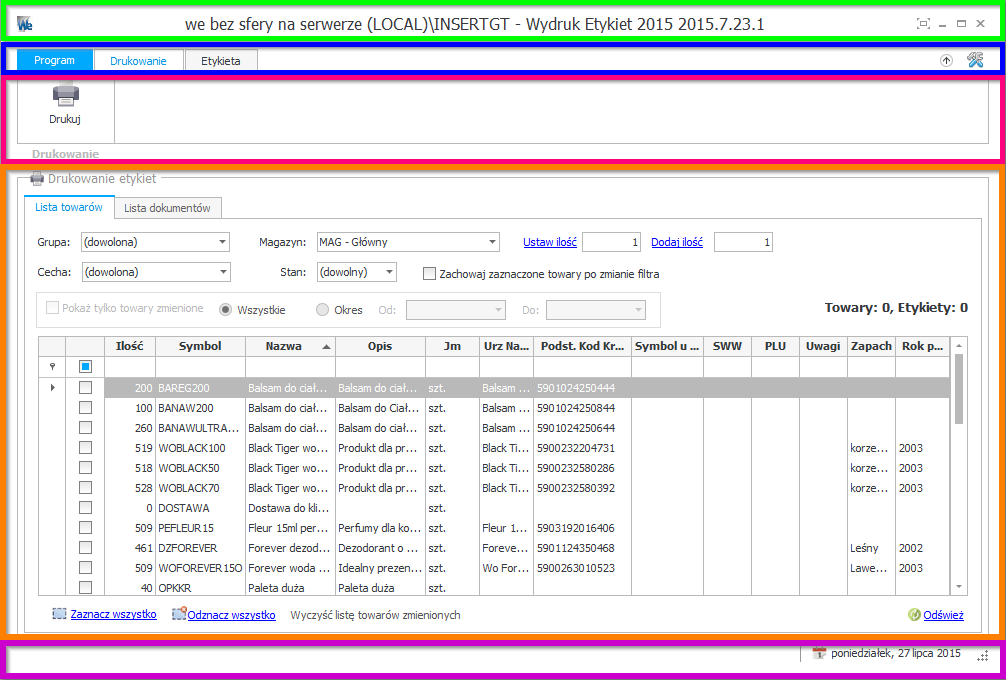
Task: Click the Odznacz wszystko link
Action: click(232, 615)
